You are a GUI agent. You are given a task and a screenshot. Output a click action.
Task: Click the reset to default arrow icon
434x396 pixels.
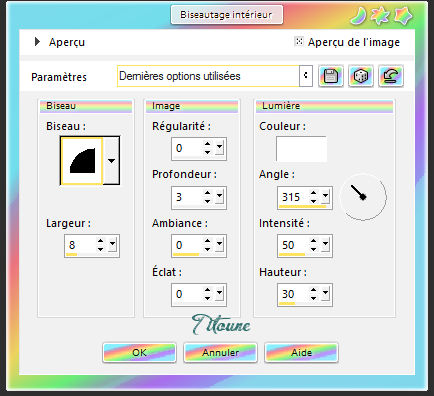click(391, 76)
